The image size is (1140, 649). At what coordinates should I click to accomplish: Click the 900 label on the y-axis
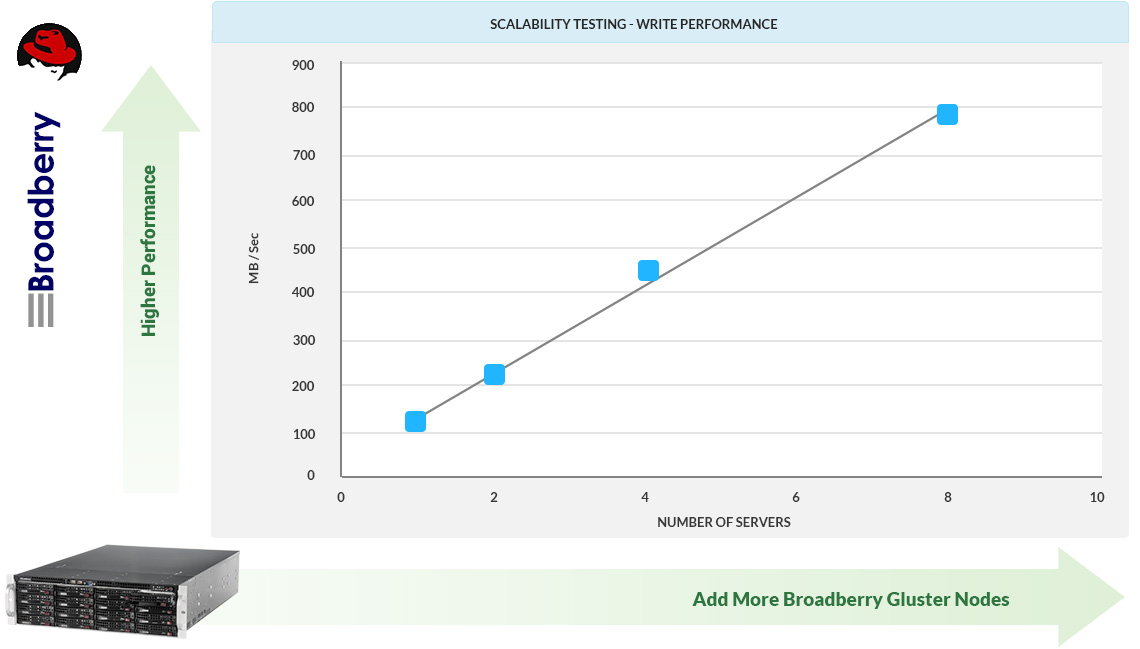[x=302, y=66]
